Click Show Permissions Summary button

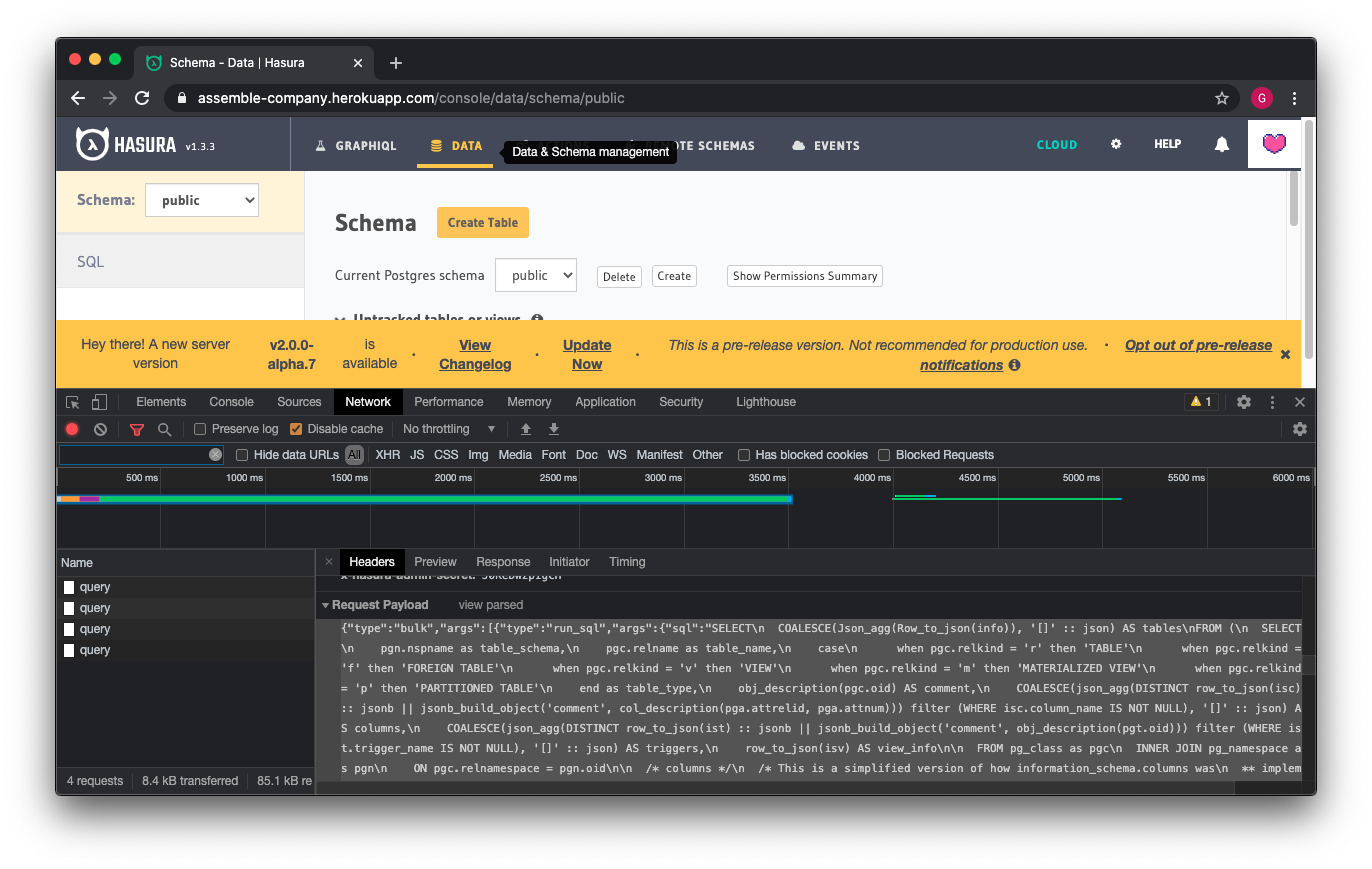tap(805, 276)
